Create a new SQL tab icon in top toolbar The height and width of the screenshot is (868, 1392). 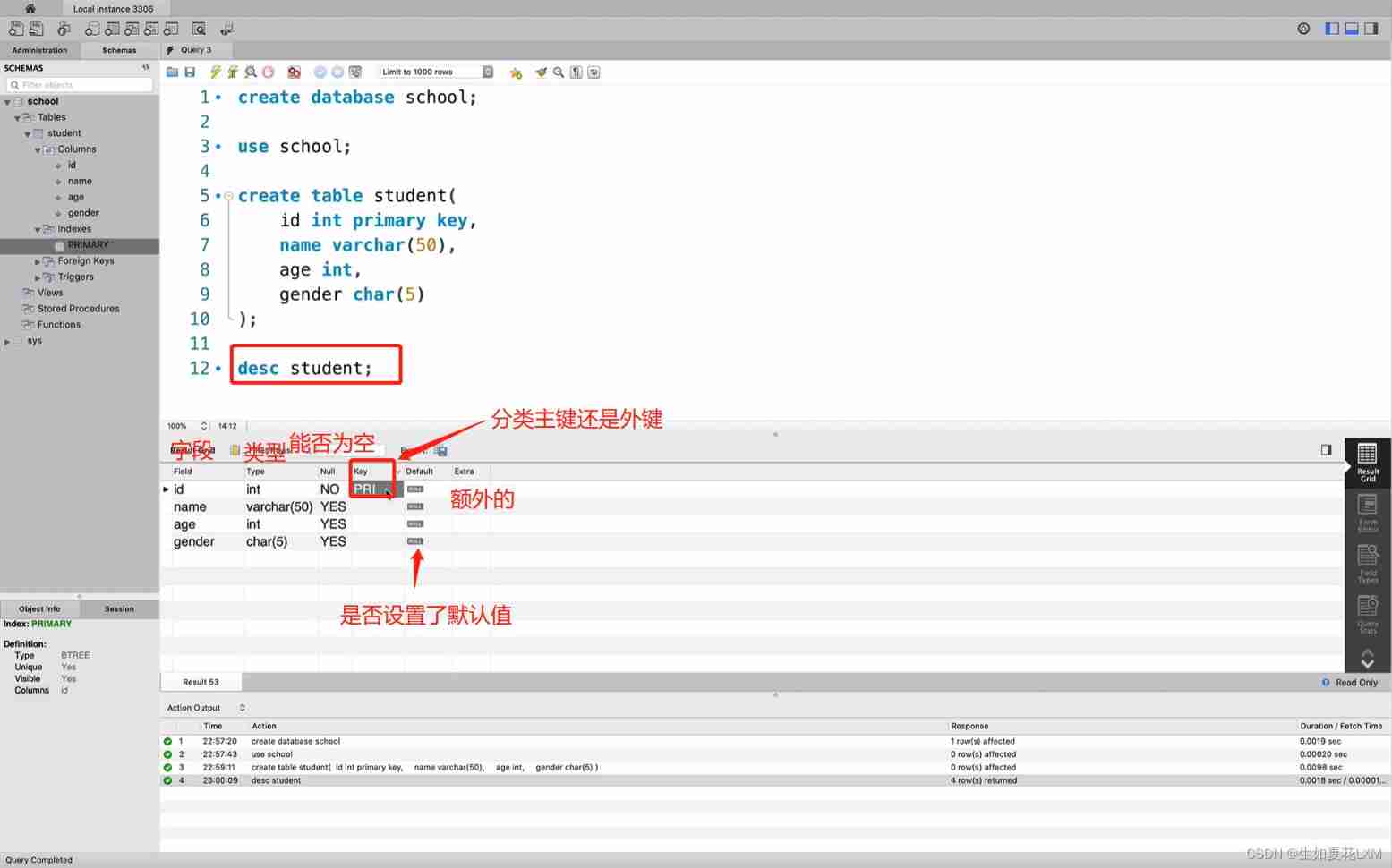coord(16,29)
